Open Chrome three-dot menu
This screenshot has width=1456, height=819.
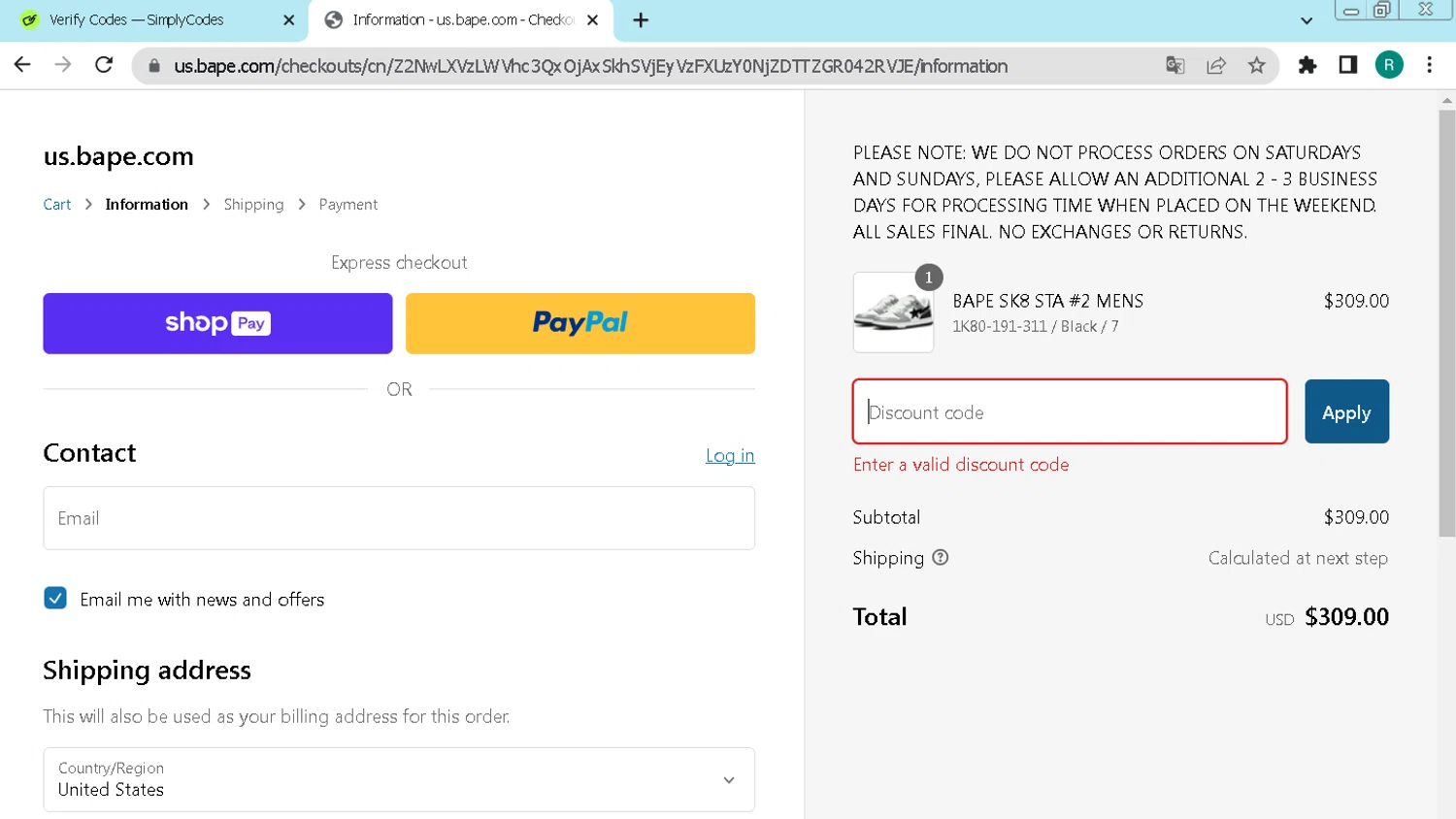pos(1430,65)
